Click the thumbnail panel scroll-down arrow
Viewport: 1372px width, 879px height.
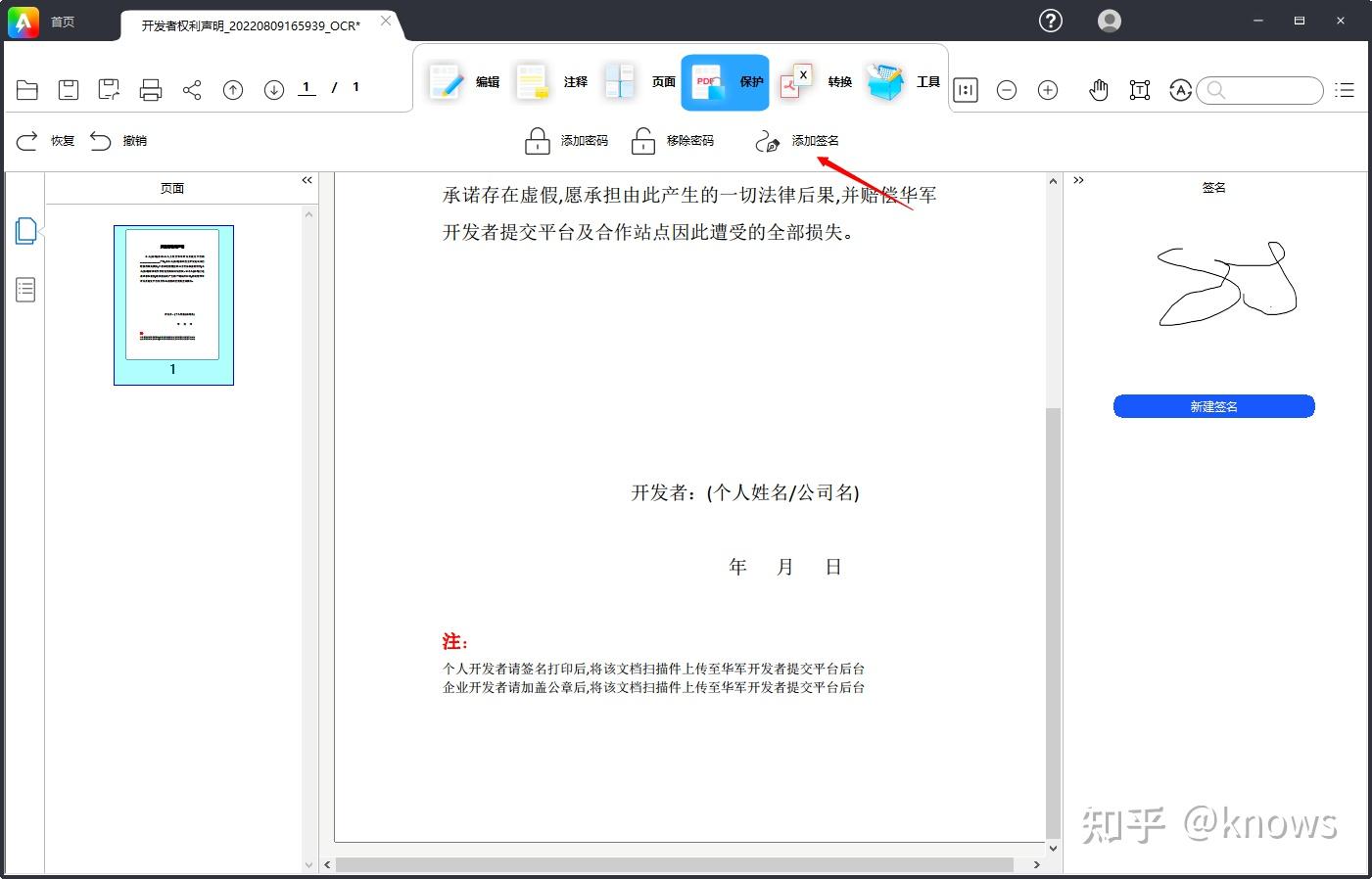coord(309,865)
